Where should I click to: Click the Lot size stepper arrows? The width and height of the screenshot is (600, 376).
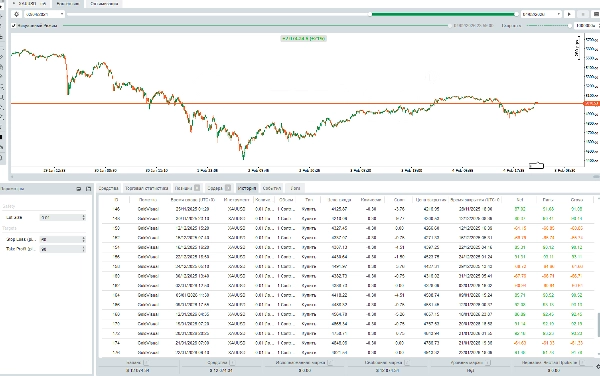pyautogui.click(x=83, y=217)
